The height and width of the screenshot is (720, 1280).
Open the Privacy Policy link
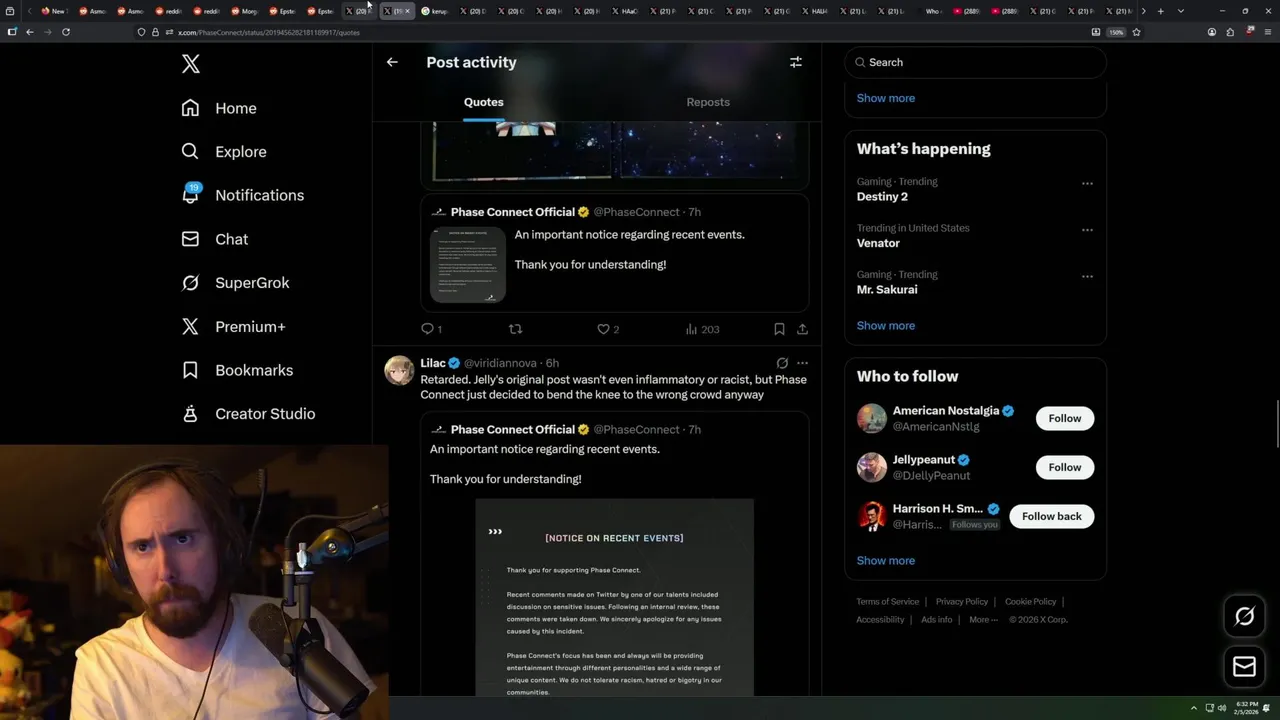(x=962, y=602)
